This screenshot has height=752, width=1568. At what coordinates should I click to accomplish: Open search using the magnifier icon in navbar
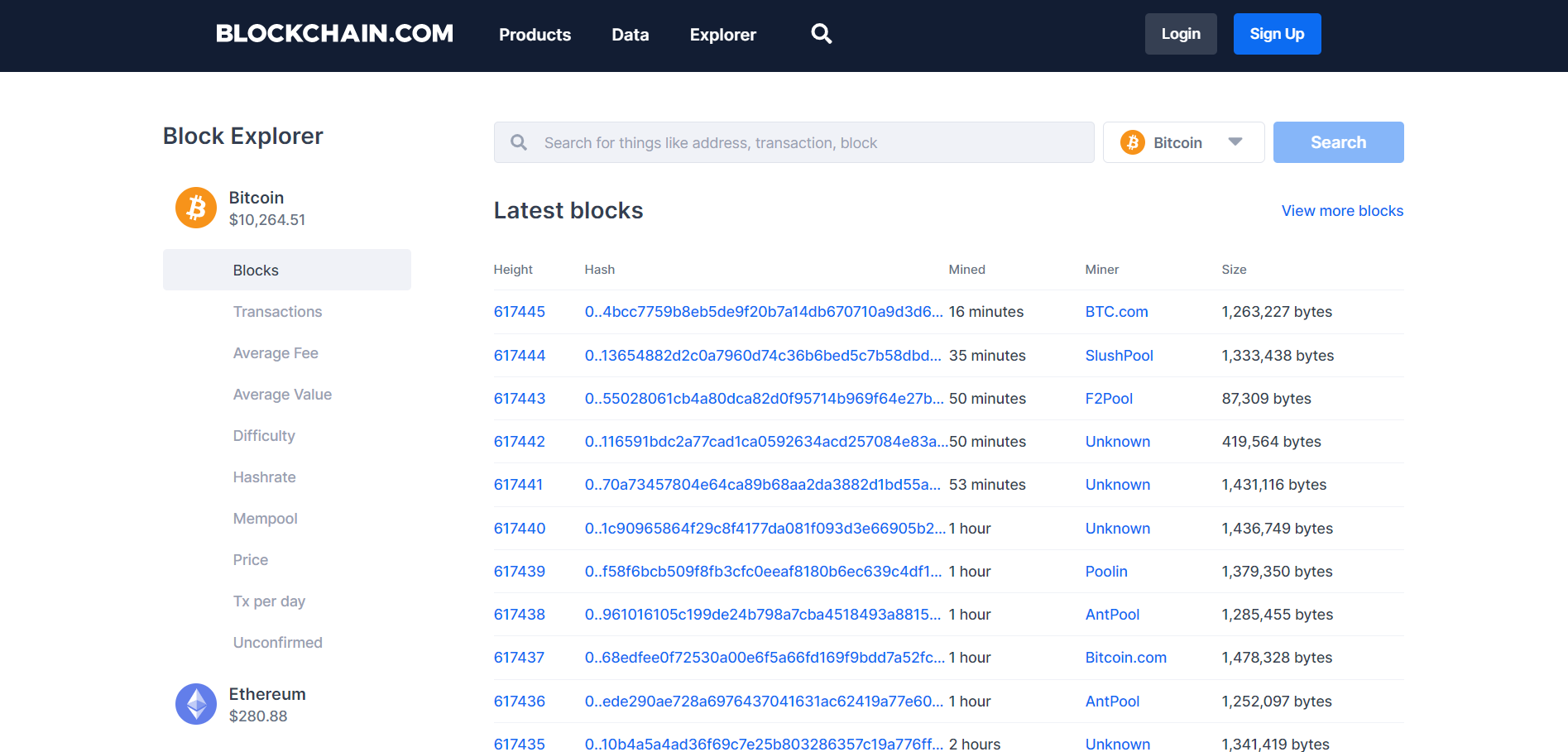pos(821,33)
